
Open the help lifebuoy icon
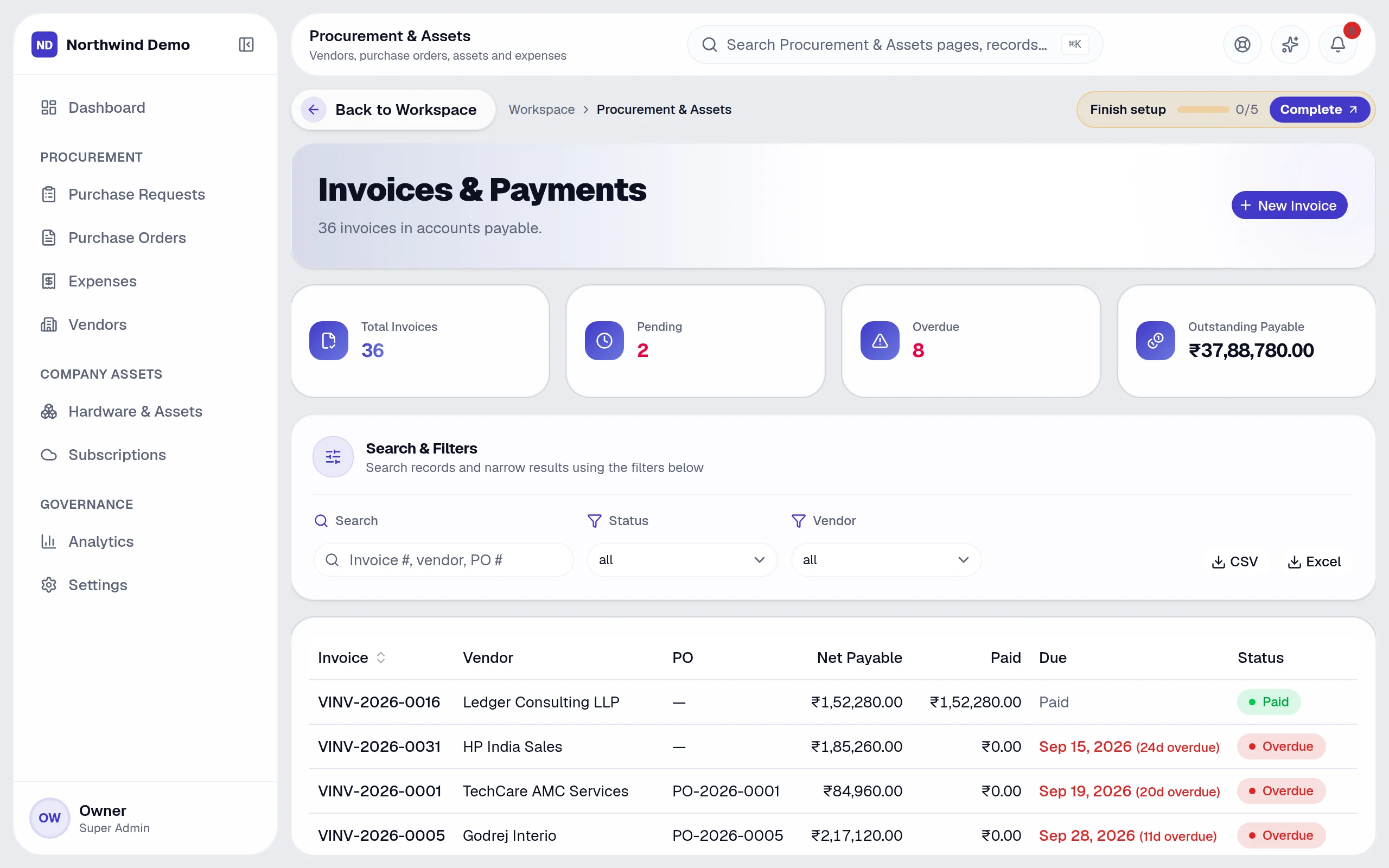coord(1242,45)
